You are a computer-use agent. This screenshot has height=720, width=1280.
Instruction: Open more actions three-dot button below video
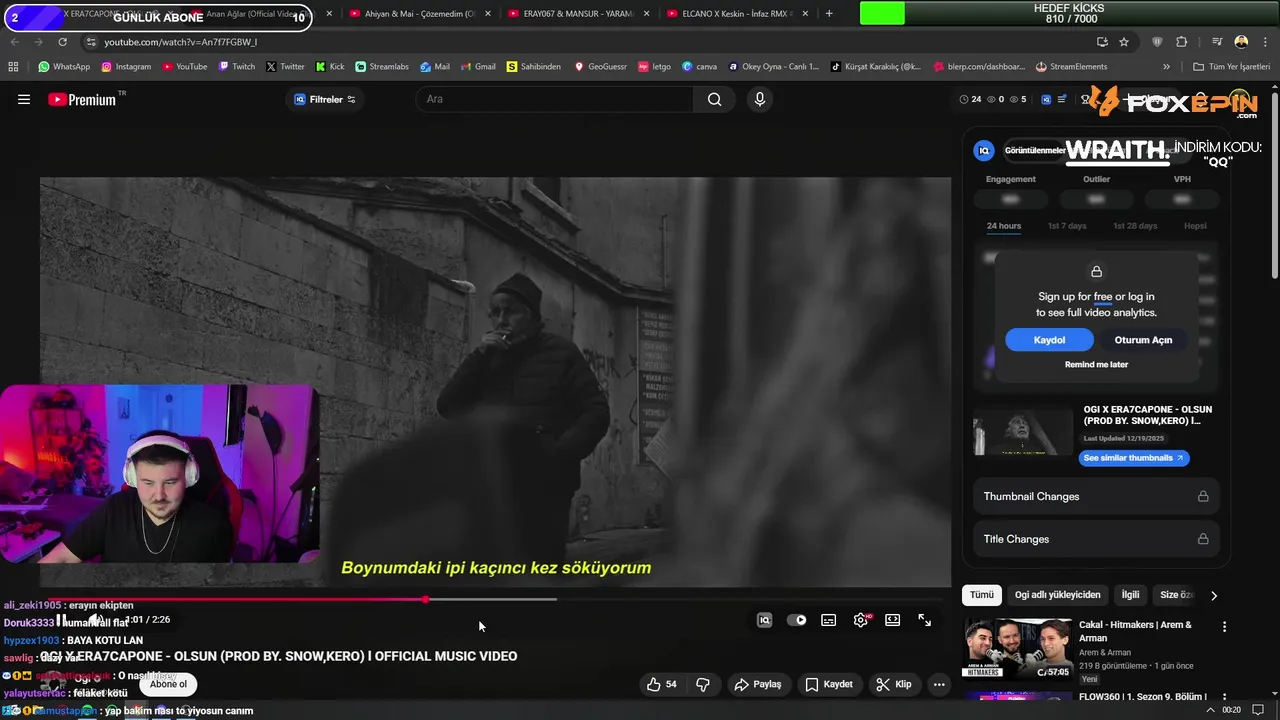[939, 684]
